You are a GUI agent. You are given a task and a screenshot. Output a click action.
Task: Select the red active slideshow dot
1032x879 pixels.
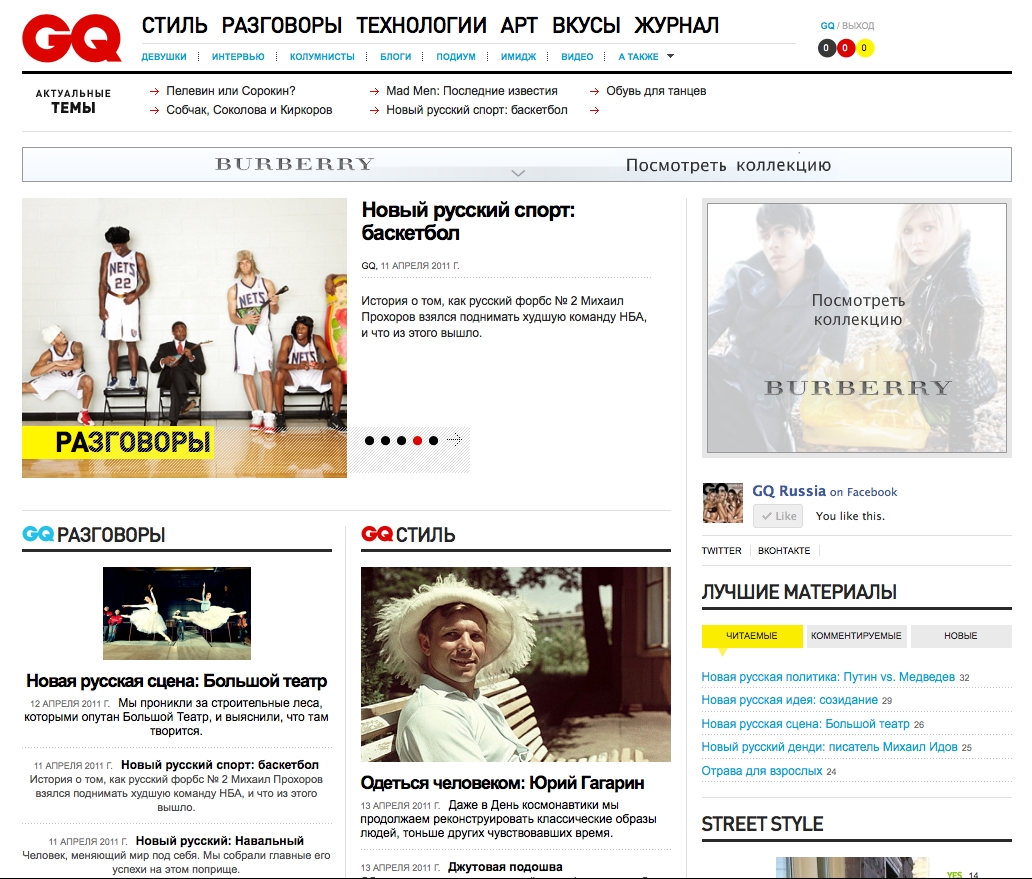tap(417, 441)
